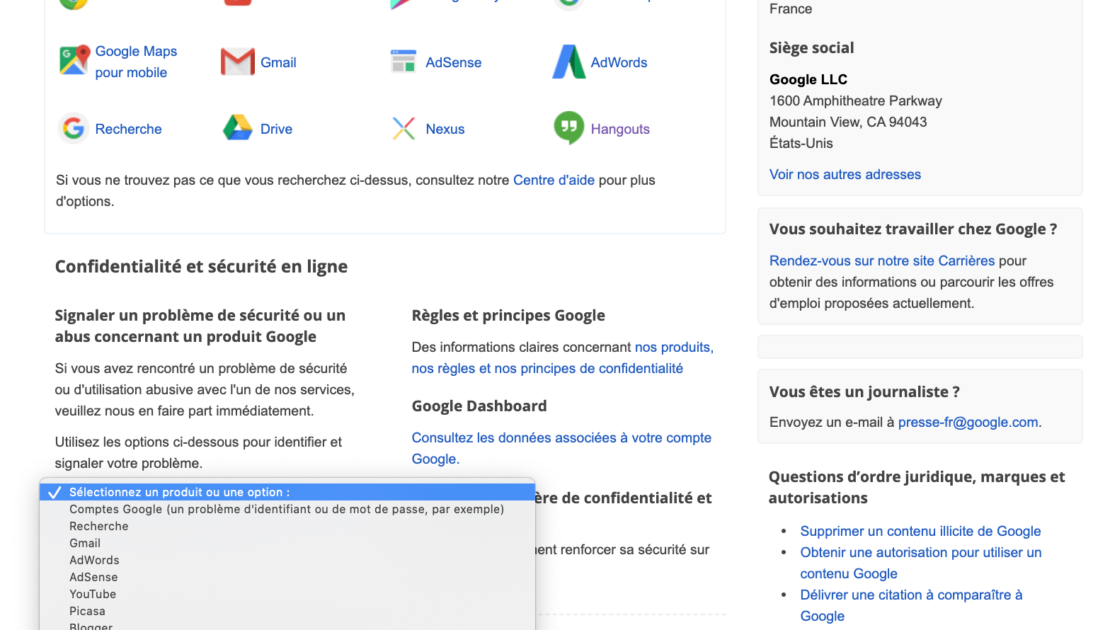1110x630 pixels.
Task: Choose 'Gmail' from the product dropdown
Action: coord(85,543)
